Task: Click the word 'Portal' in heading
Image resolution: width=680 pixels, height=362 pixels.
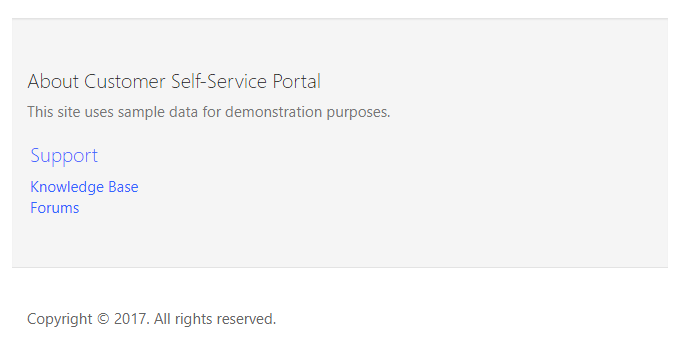Action: pos(297,82)
